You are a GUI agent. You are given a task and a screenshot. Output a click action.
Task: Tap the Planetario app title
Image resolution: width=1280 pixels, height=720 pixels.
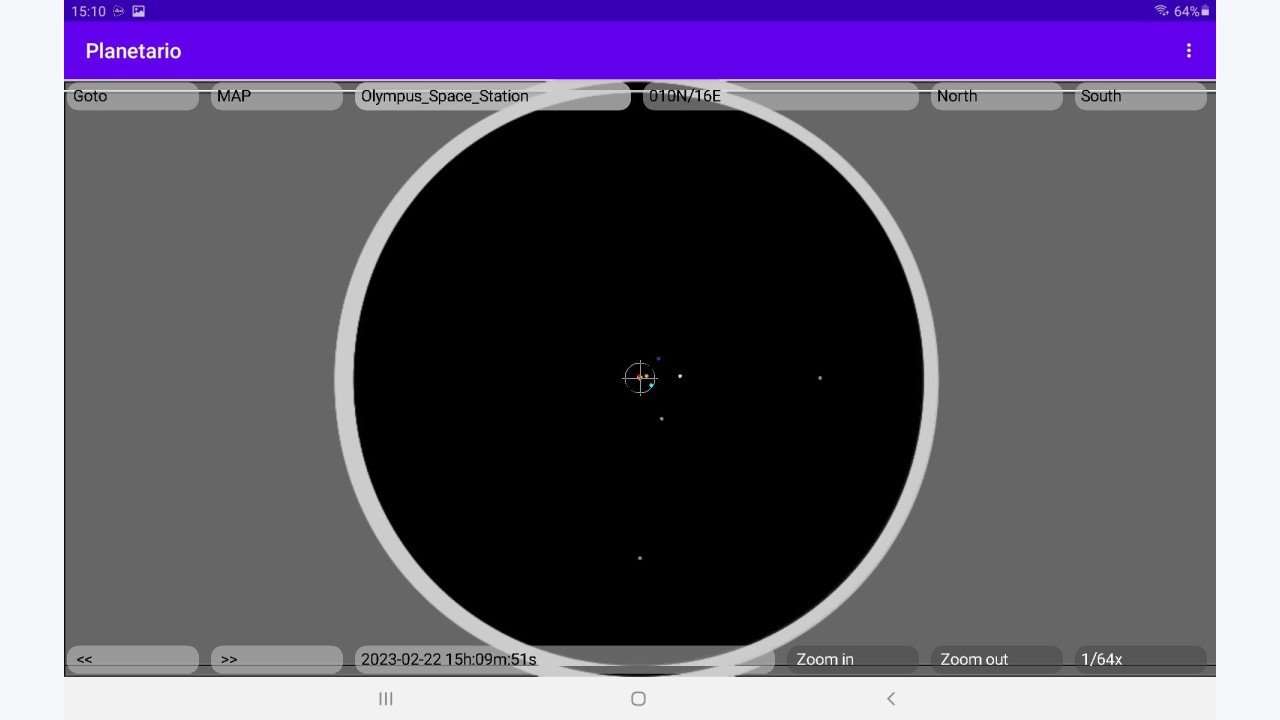[133, 51]
